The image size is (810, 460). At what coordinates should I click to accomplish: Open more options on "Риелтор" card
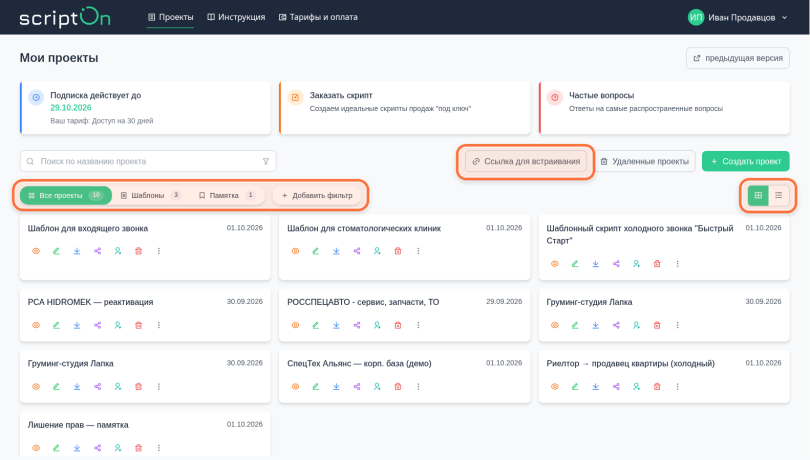pos(678,387)
